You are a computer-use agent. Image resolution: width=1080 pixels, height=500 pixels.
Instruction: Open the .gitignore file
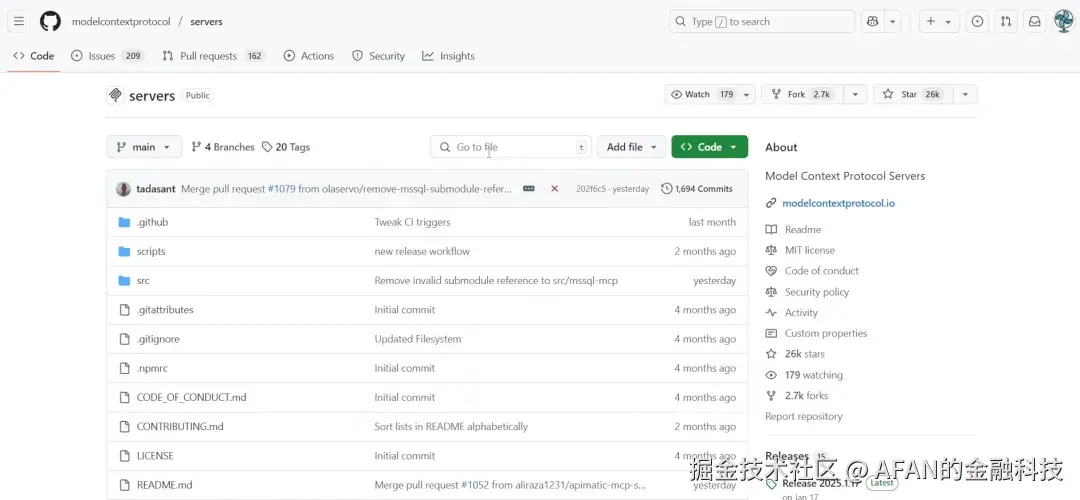pos(158,339)
